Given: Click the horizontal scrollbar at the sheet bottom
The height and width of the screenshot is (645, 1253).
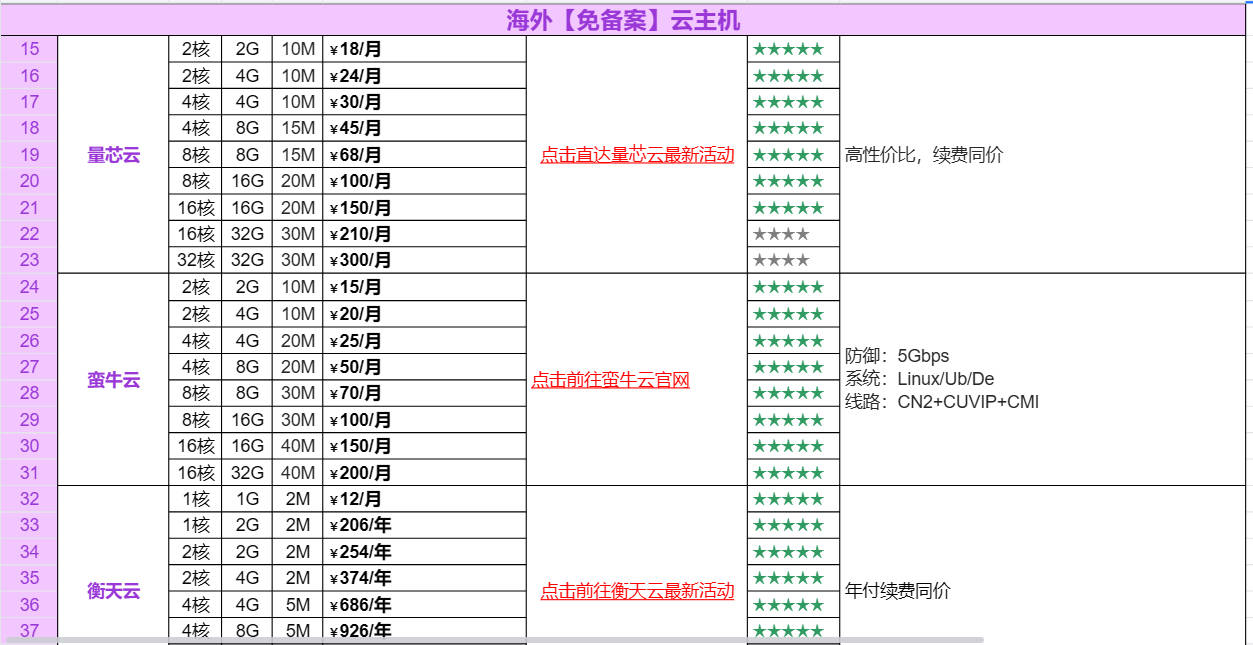Looking at the screenshot, I should (494, 639).
